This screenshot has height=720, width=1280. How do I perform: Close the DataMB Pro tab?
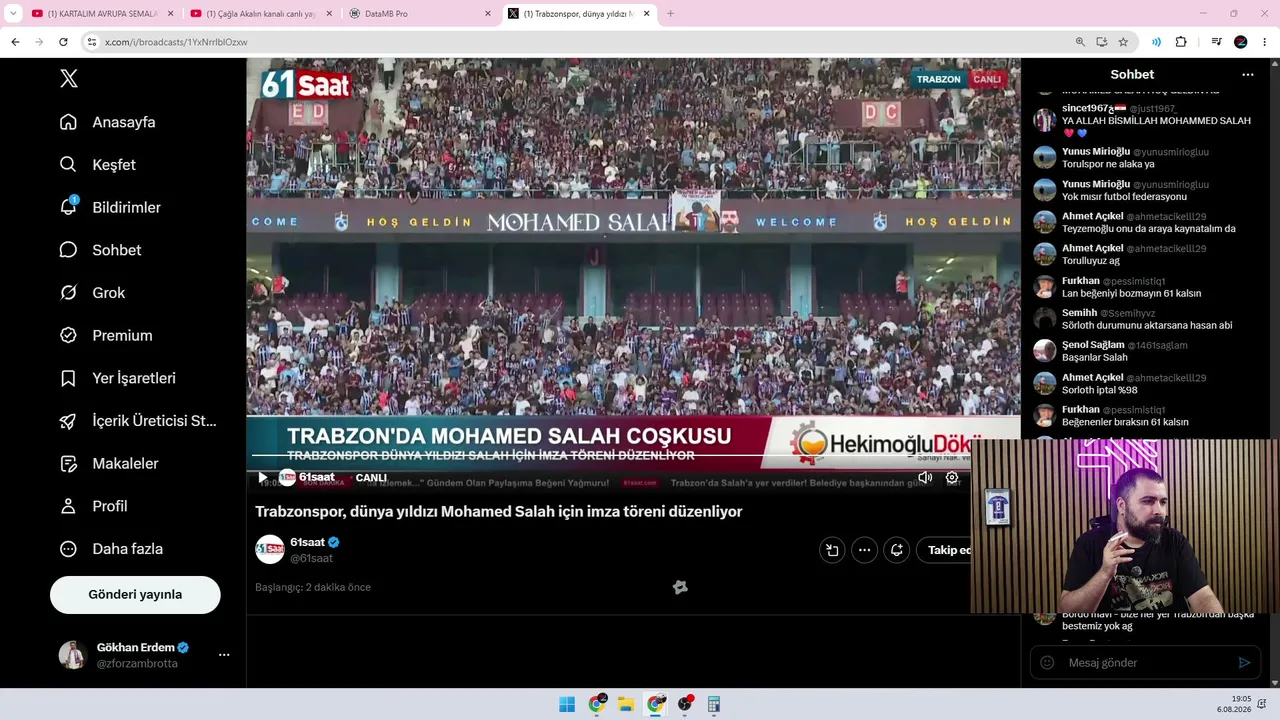(488, 14)
